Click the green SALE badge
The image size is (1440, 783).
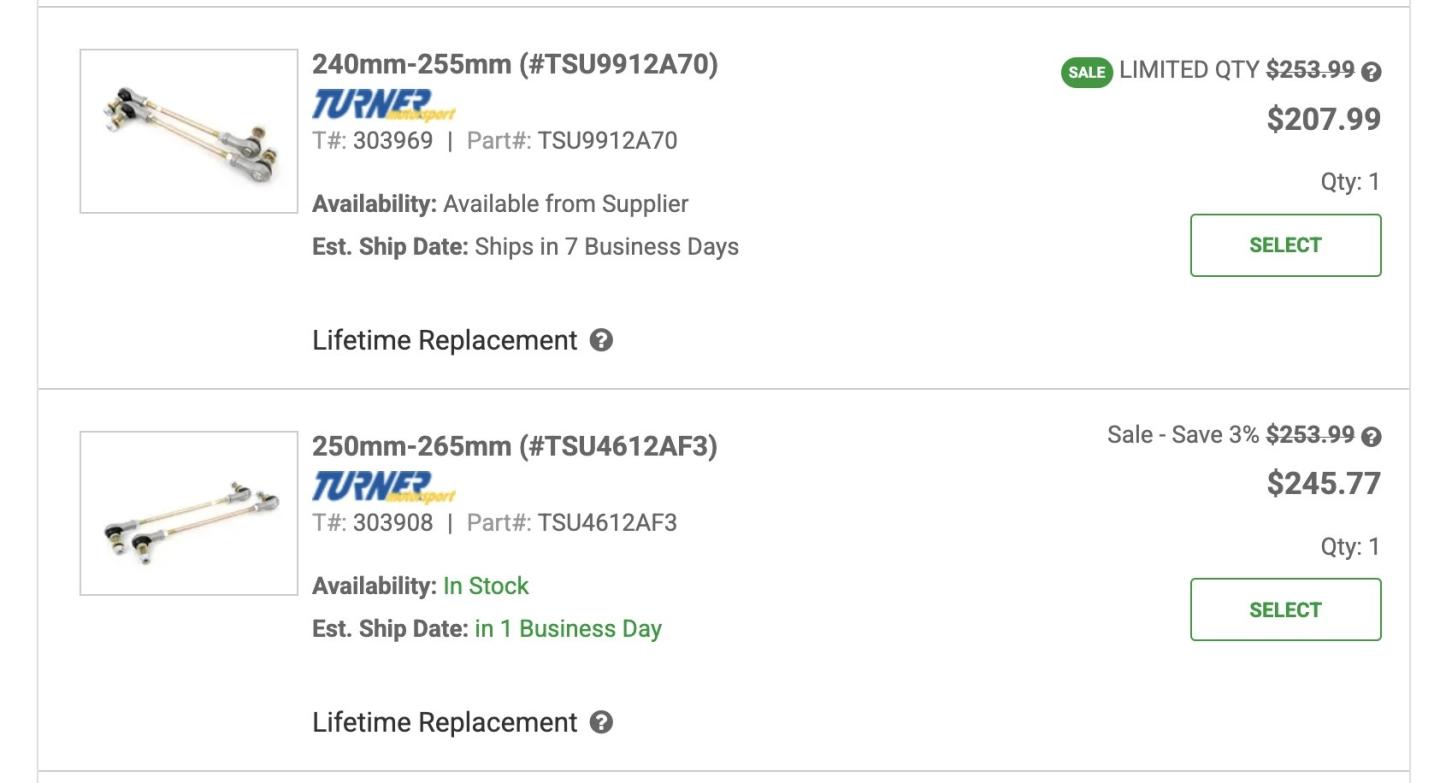click(x=1086, y=71)
